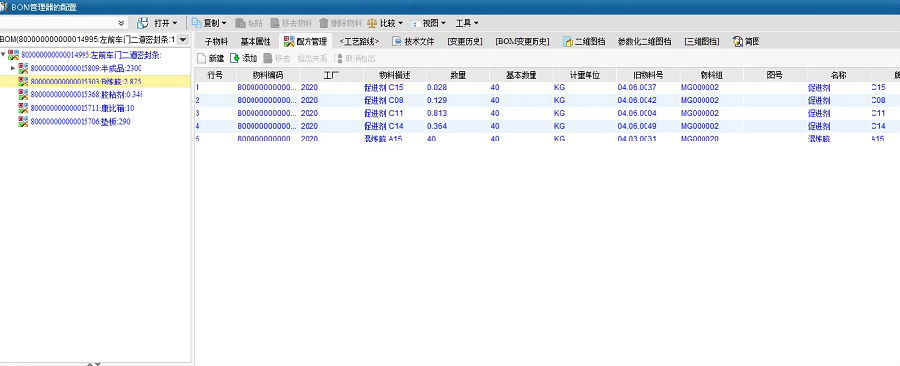Sort by the 行号 column header
The image size is (900, 366).
tap(215, 75)
